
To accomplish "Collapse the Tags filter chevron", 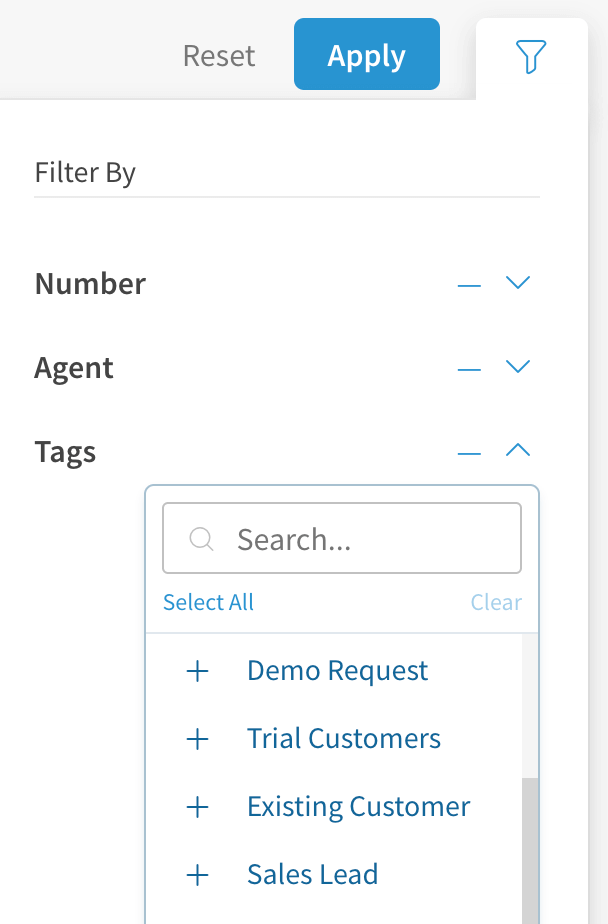I will tap(517, 451).
